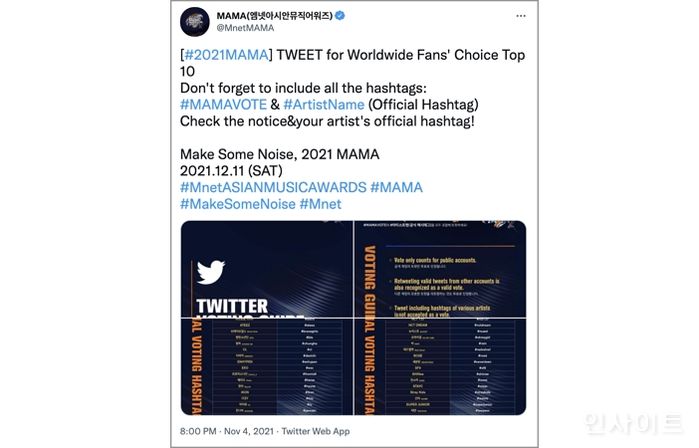
Task: Click the #ArtistName hashtag
Action: pos(323,104)
